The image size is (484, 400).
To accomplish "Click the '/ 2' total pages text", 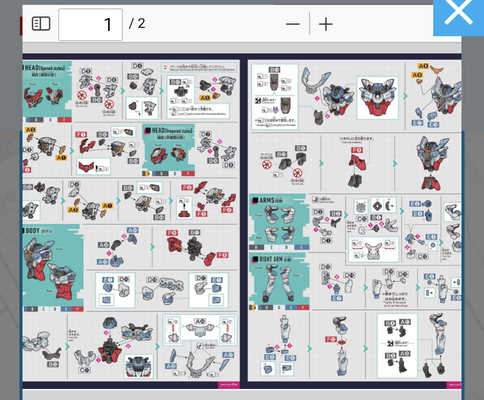I will [x=137, y=24].
